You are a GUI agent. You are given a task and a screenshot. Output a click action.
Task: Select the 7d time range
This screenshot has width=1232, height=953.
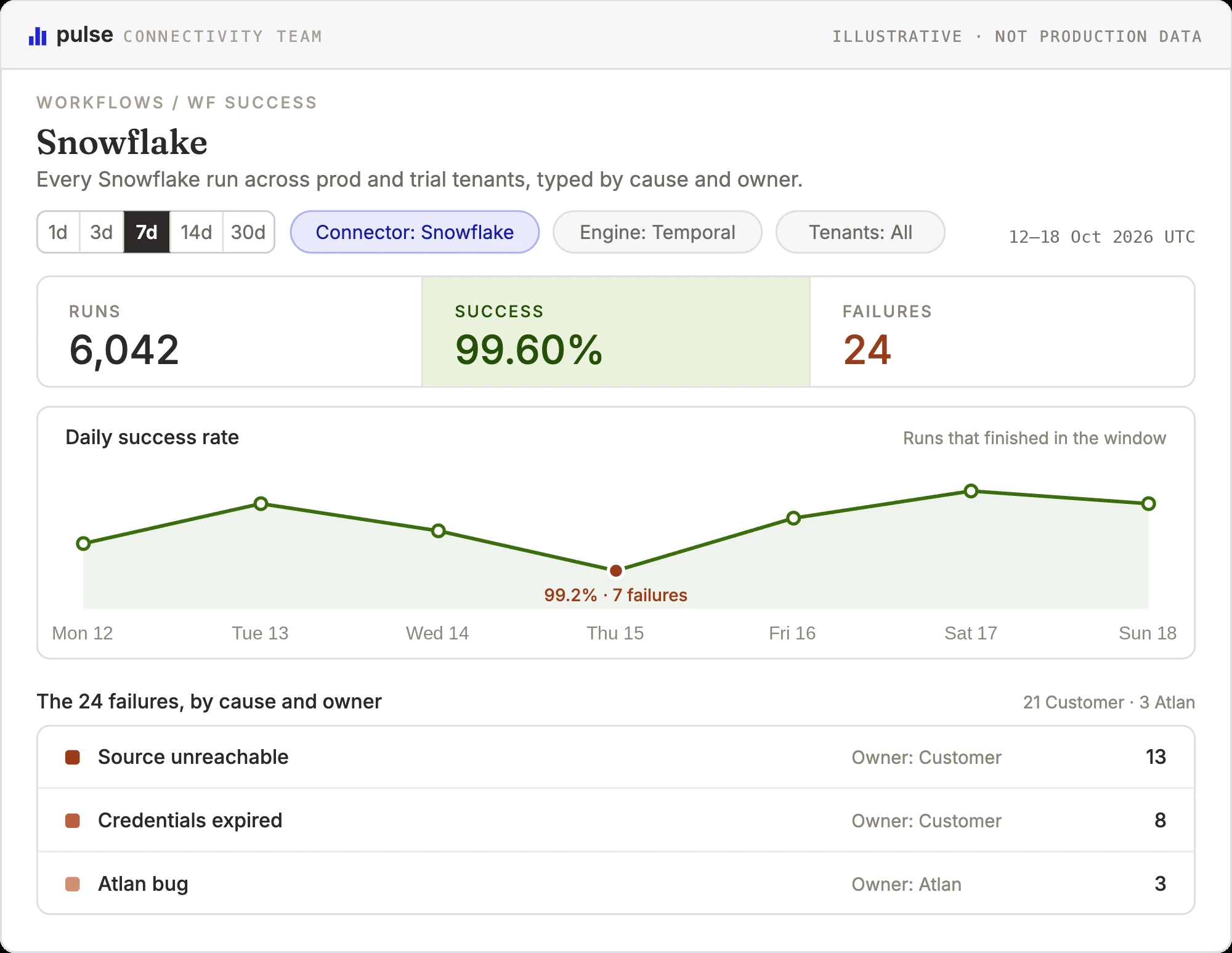click(147, 232)
